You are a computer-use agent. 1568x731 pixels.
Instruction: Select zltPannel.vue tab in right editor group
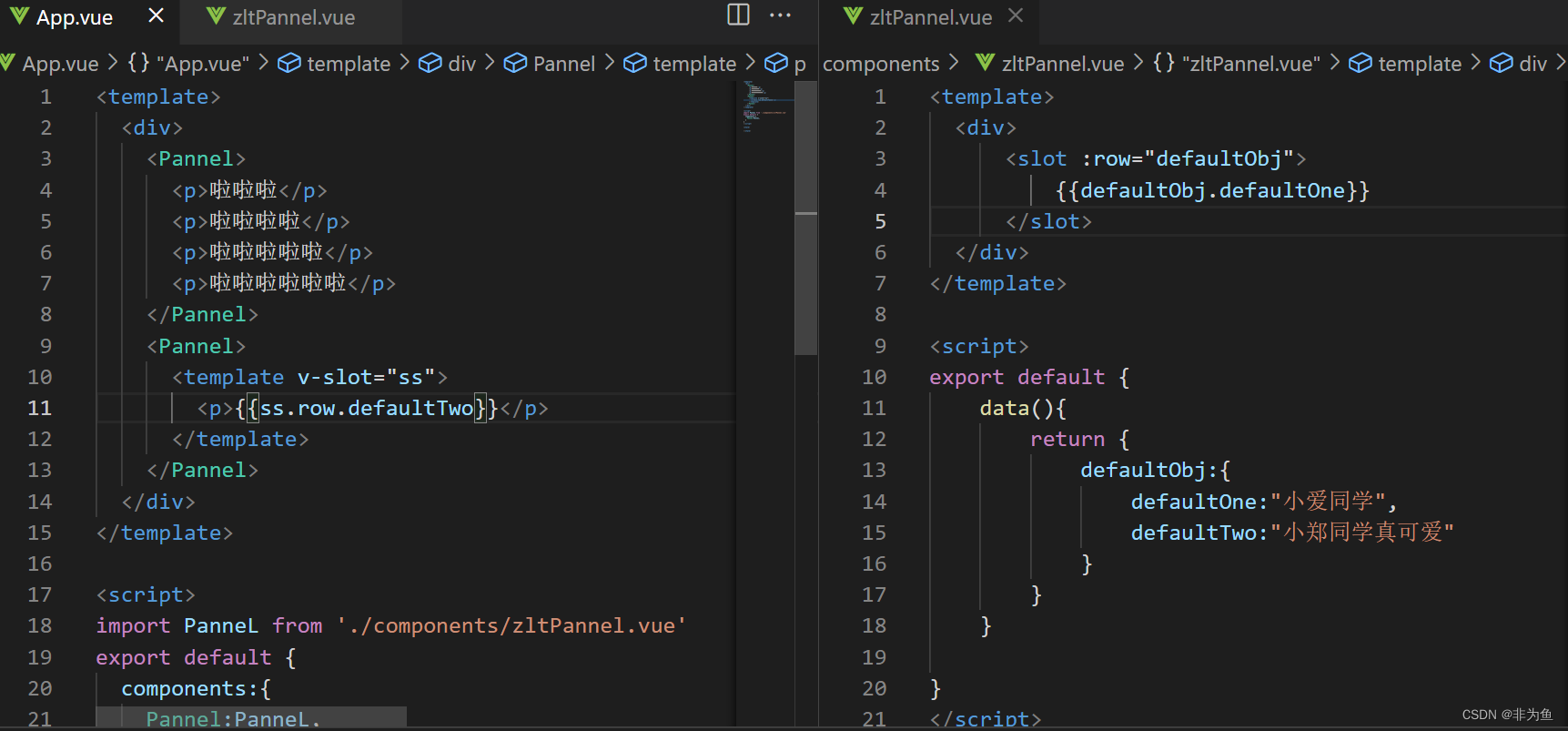pyautogui.click(x=930, y=17)
